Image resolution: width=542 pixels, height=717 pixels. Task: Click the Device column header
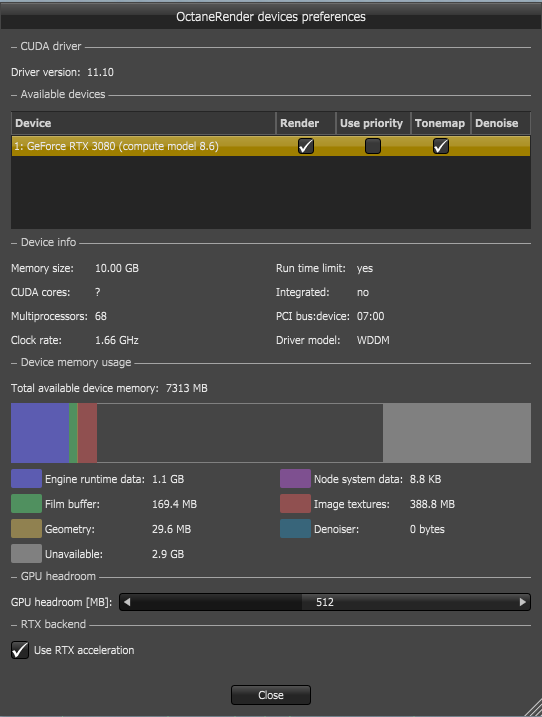pos(143,123)
